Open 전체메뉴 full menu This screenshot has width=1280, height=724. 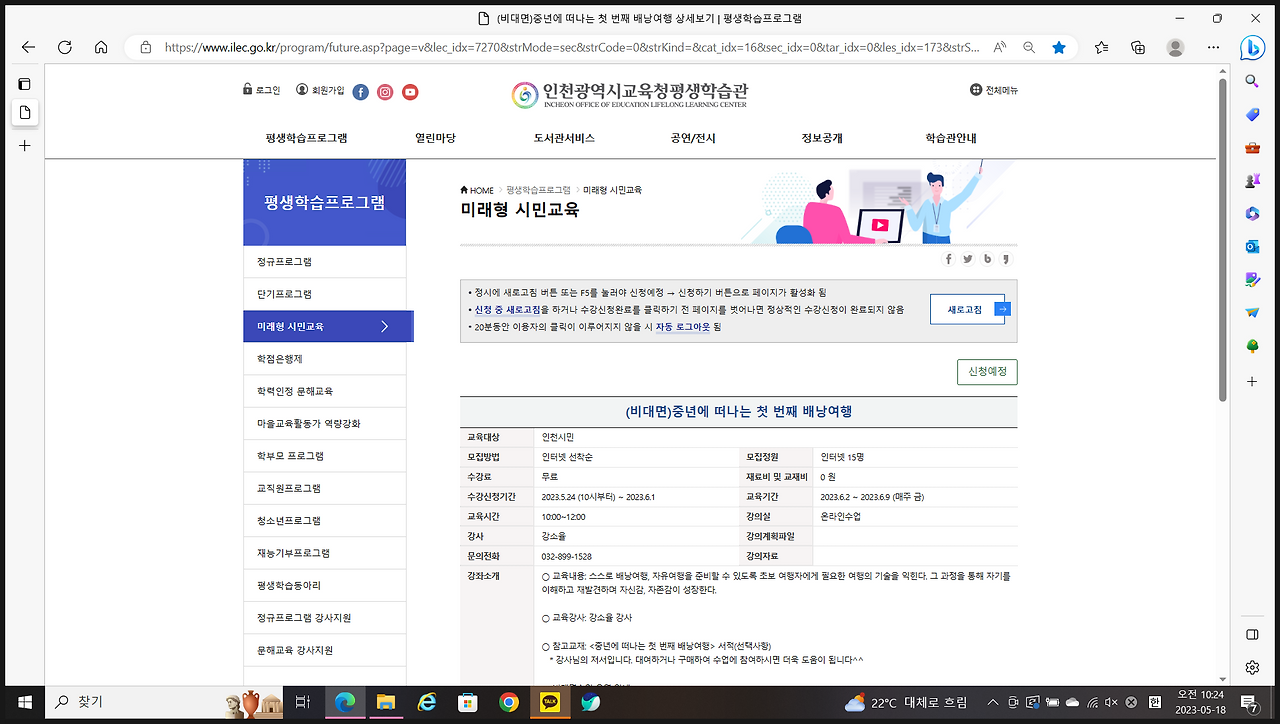[993, 90]
